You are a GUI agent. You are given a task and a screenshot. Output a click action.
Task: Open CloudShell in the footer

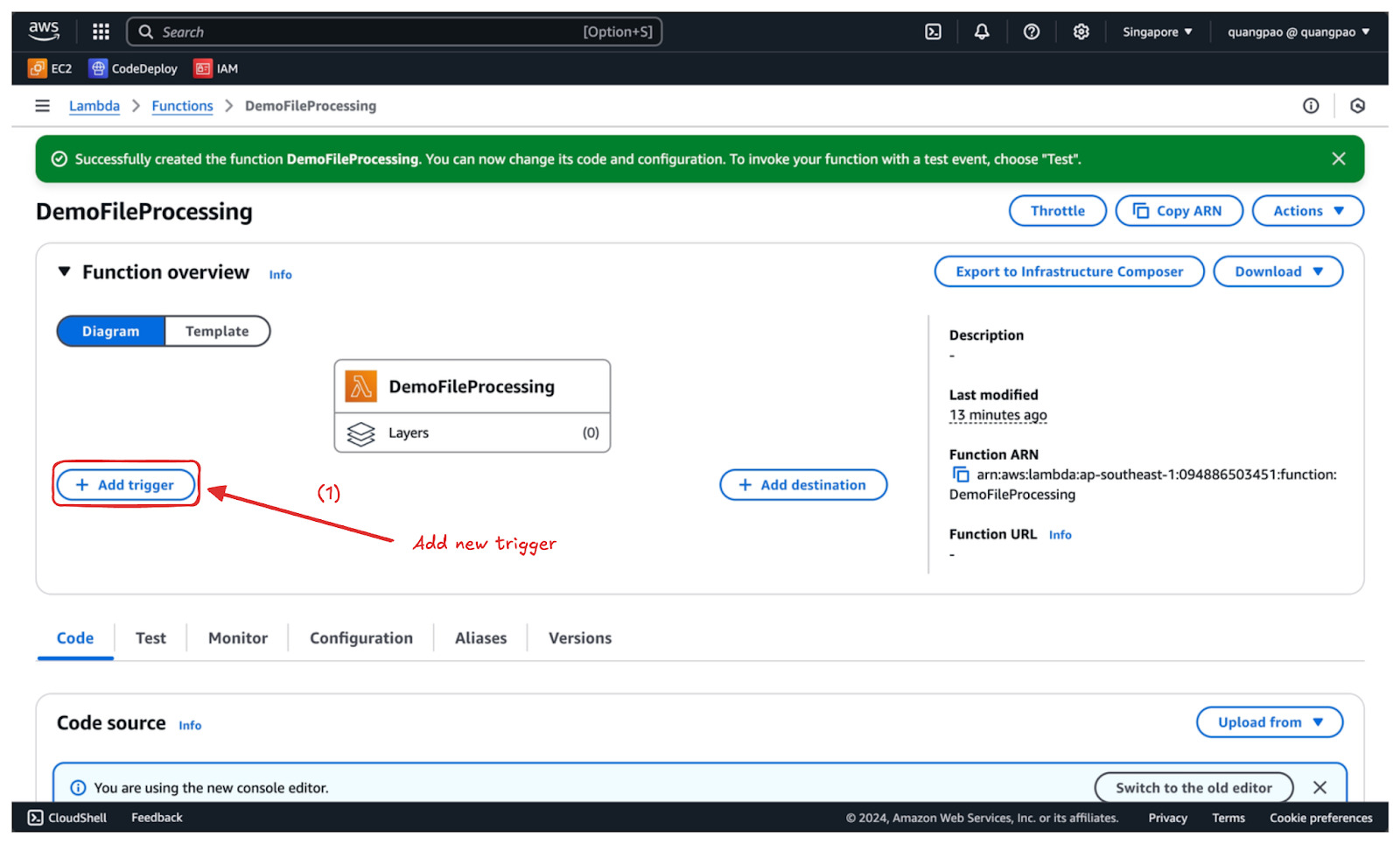click(67, 818)
